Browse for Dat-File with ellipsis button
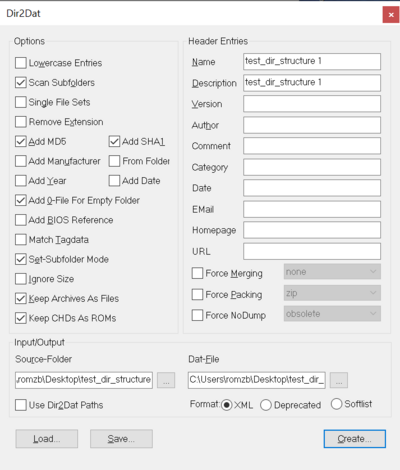The image size is (400, 470). (339, 380)
